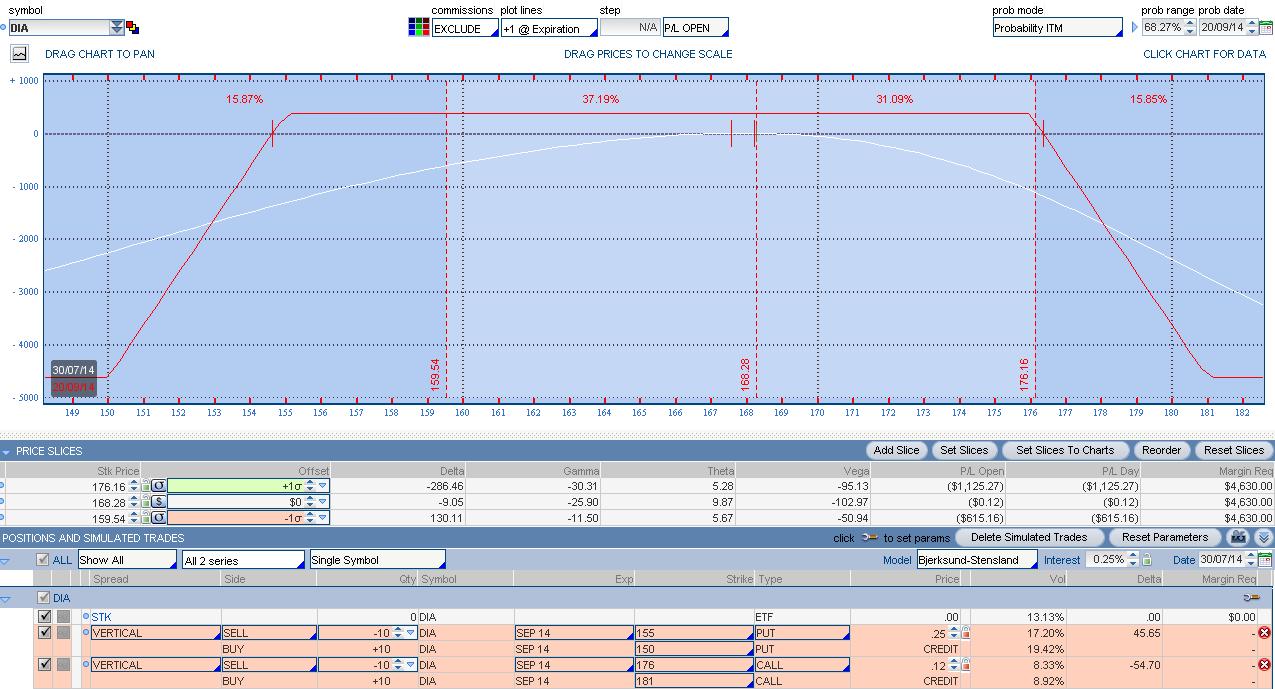1275x689 pixels.
Task: Click the play arrow next to prob range
Action: pos(1135,28)
